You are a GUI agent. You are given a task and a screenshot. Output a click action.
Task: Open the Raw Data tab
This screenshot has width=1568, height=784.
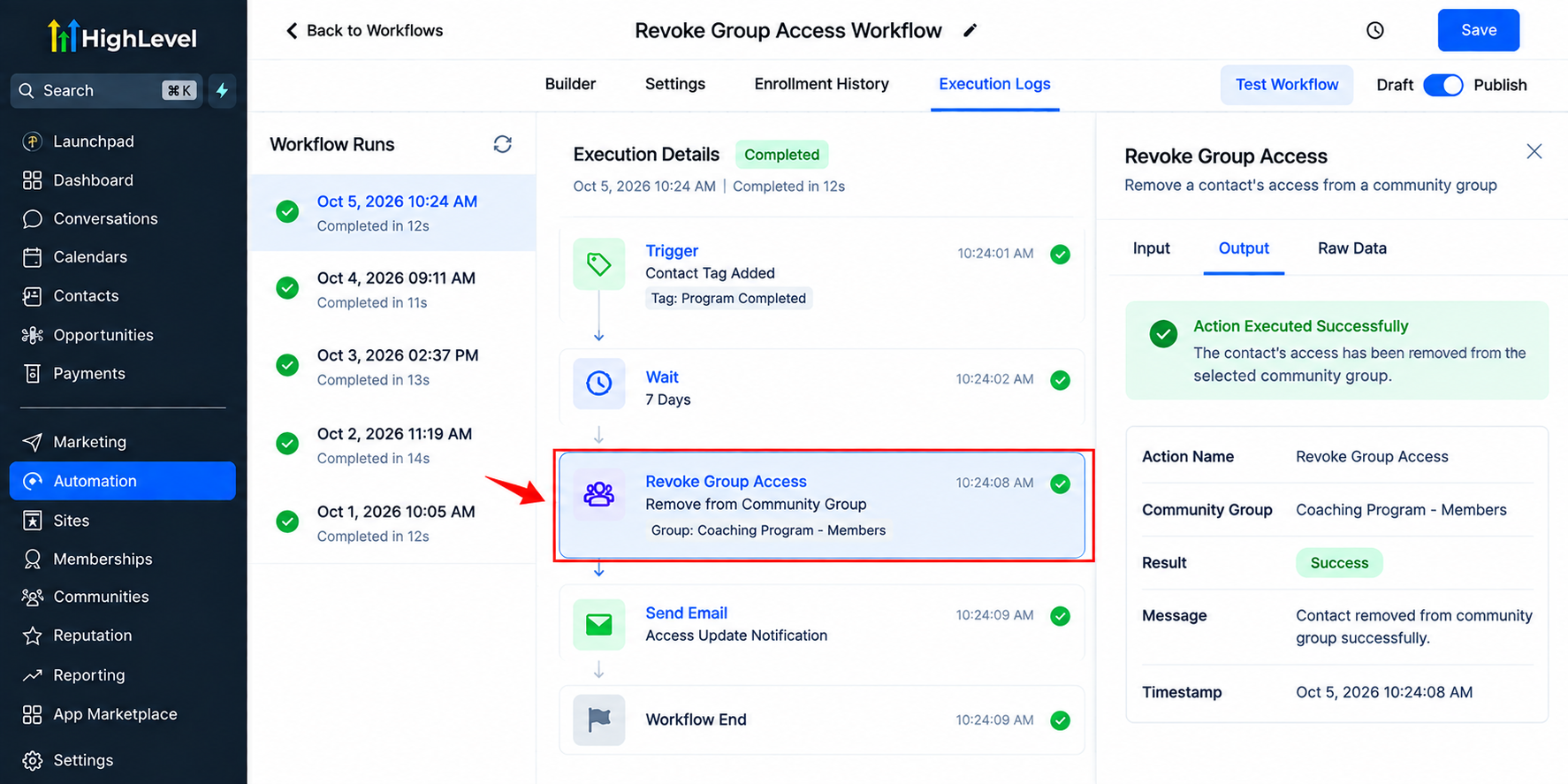pyautogui.click(x=1351, y=248)
